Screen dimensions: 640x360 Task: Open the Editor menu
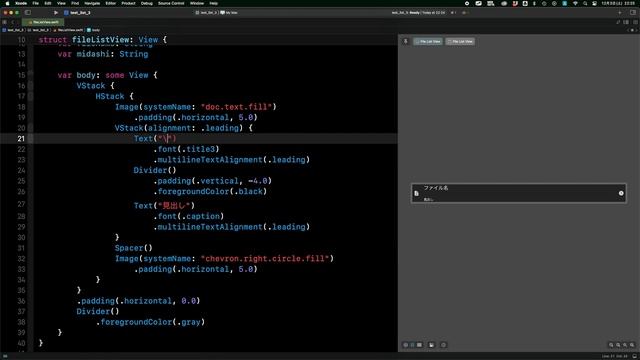point(111,3)
